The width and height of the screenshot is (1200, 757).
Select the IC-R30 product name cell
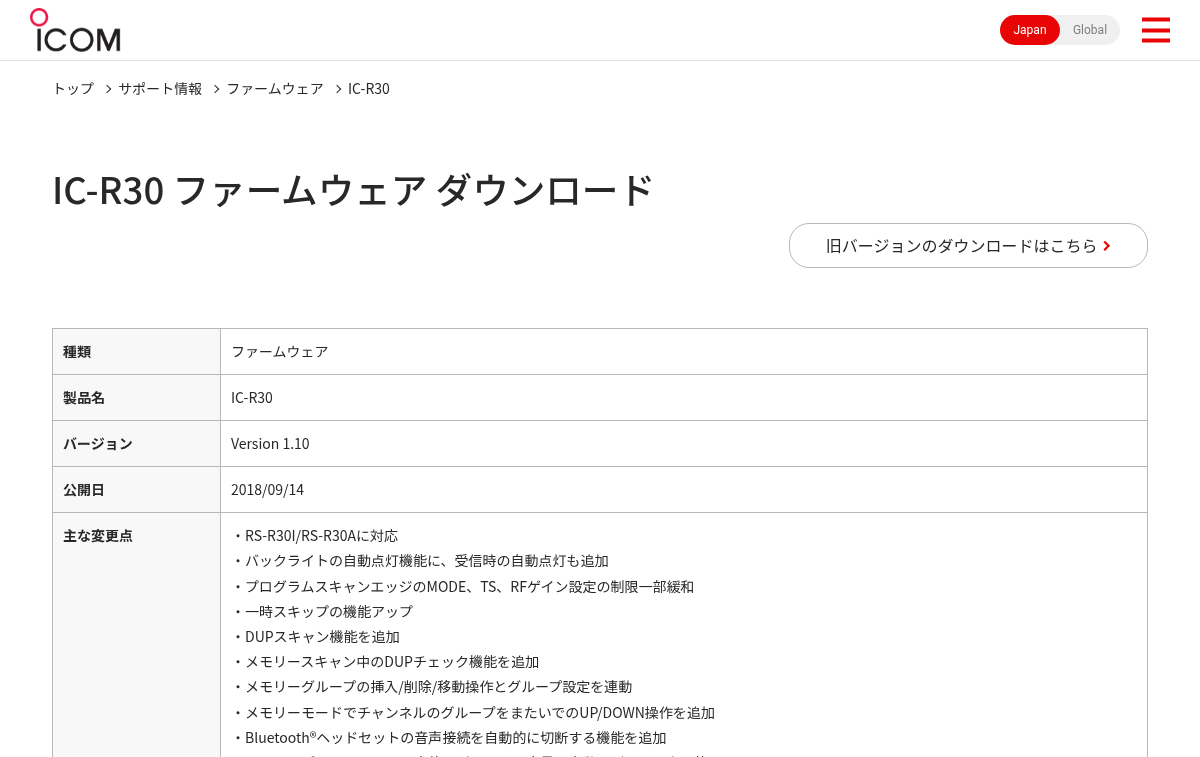(684, 398)
